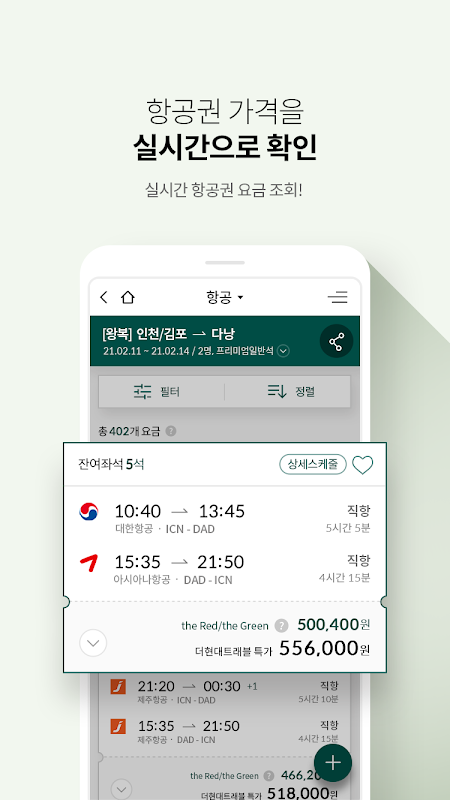Open the 항공 dropdown in title bar
Viewport: 450px width, 800px height.
(224, 297)
